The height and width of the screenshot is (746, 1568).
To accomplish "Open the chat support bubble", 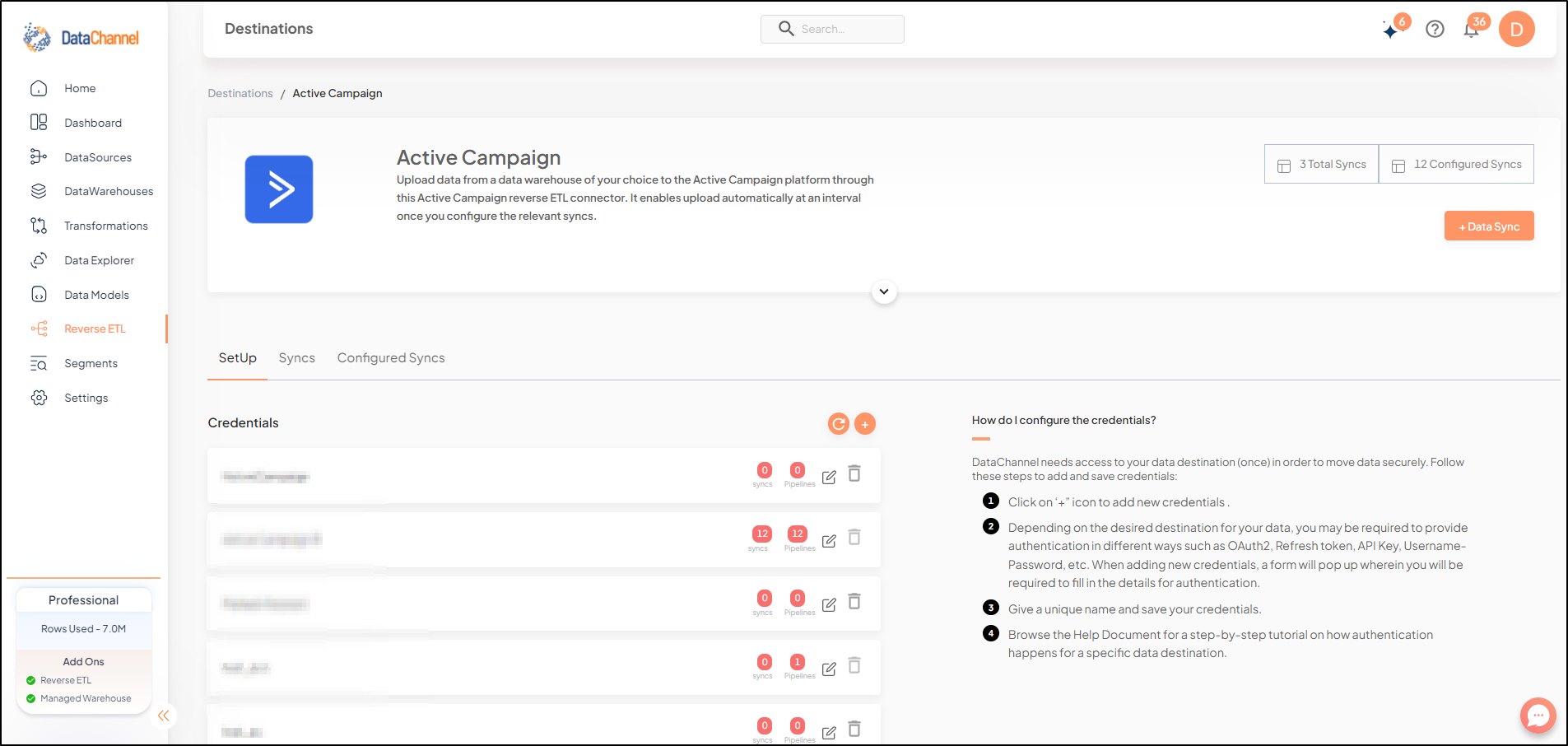I will 1538,716.
